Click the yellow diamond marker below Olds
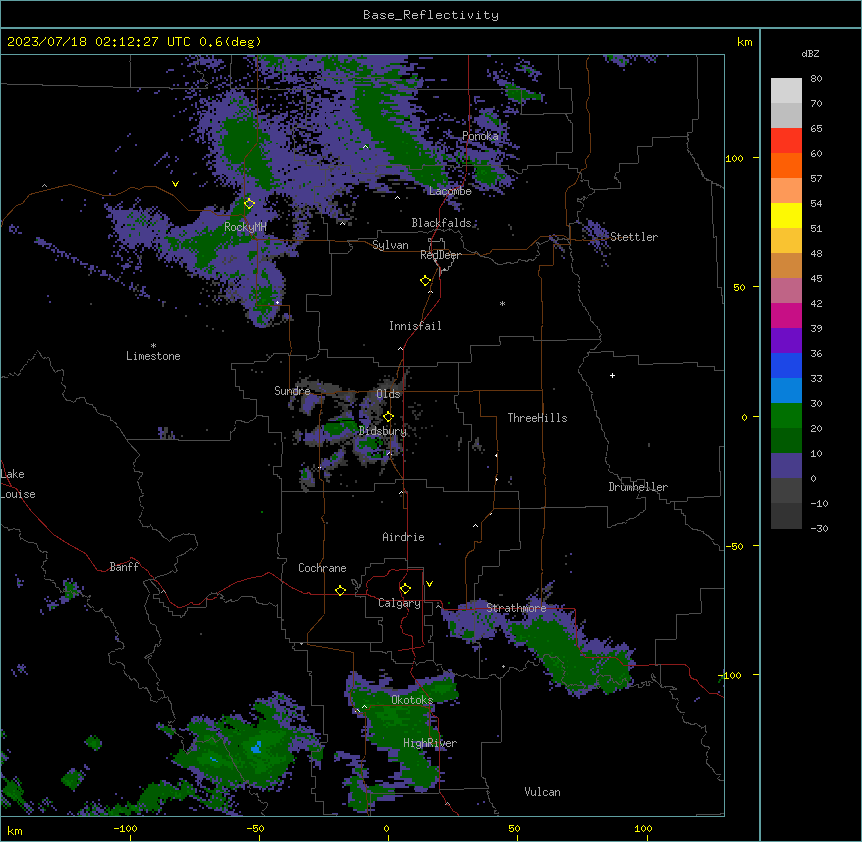The image size is (862, 842). pyautogui.click(x=388, y=417)
